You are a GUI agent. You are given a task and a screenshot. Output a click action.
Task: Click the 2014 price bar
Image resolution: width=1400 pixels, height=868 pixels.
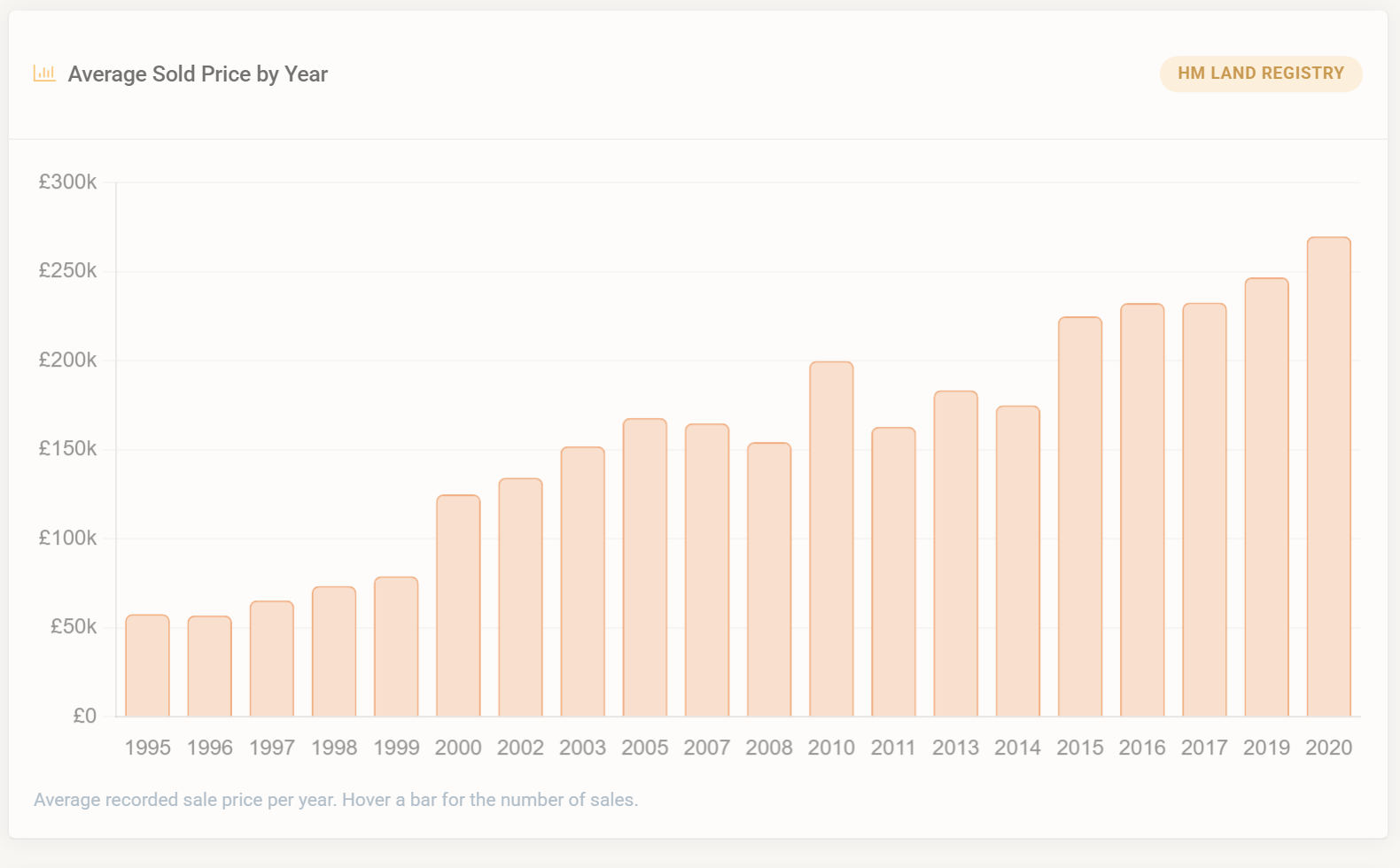[x=1018, y=562]
